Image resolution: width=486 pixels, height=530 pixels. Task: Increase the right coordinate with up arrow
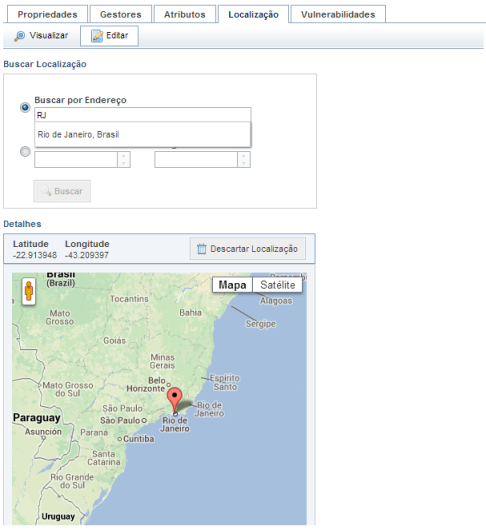click(244, 156)
